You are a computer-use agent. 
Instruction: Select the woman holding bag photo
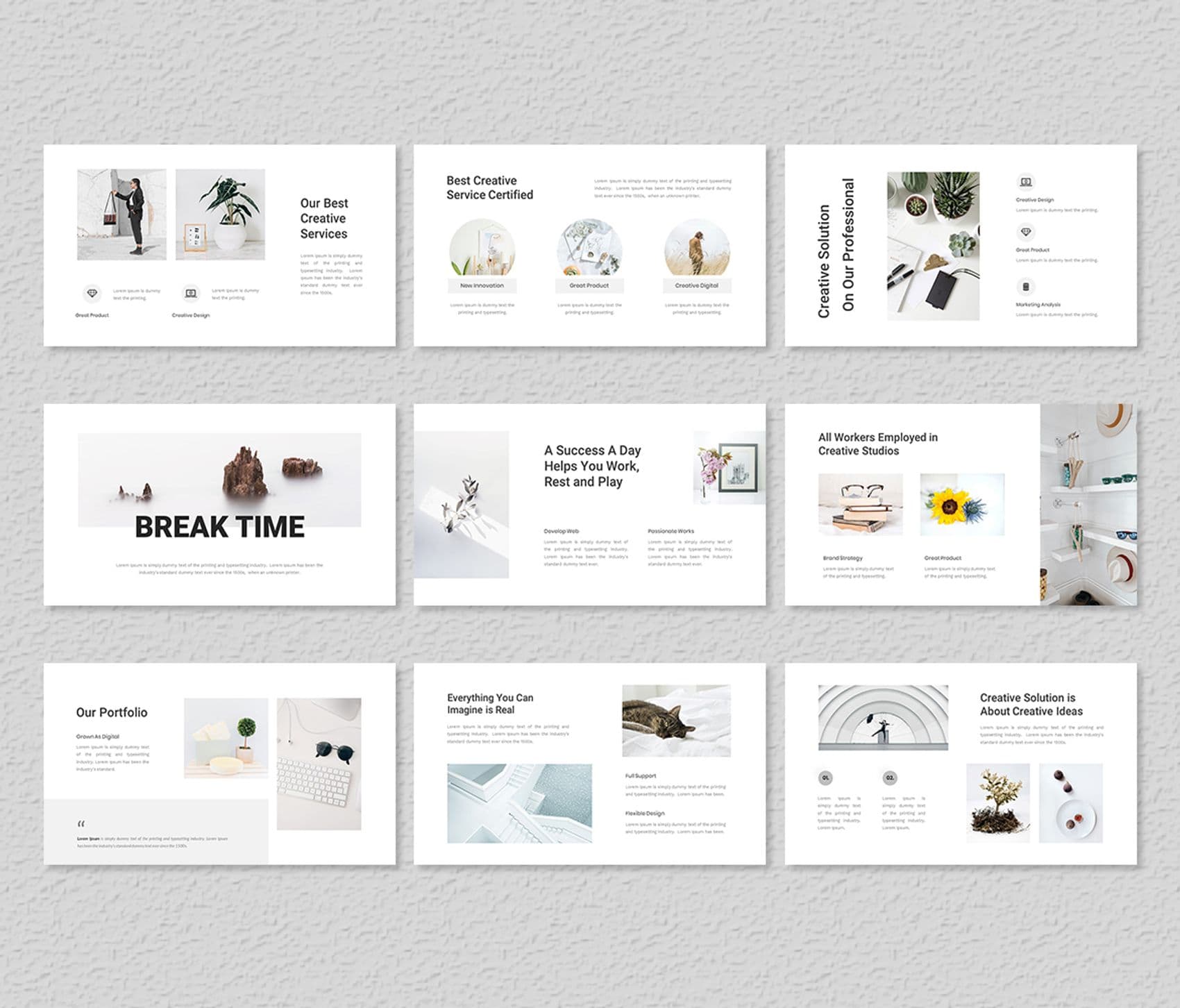coord(121,215)
